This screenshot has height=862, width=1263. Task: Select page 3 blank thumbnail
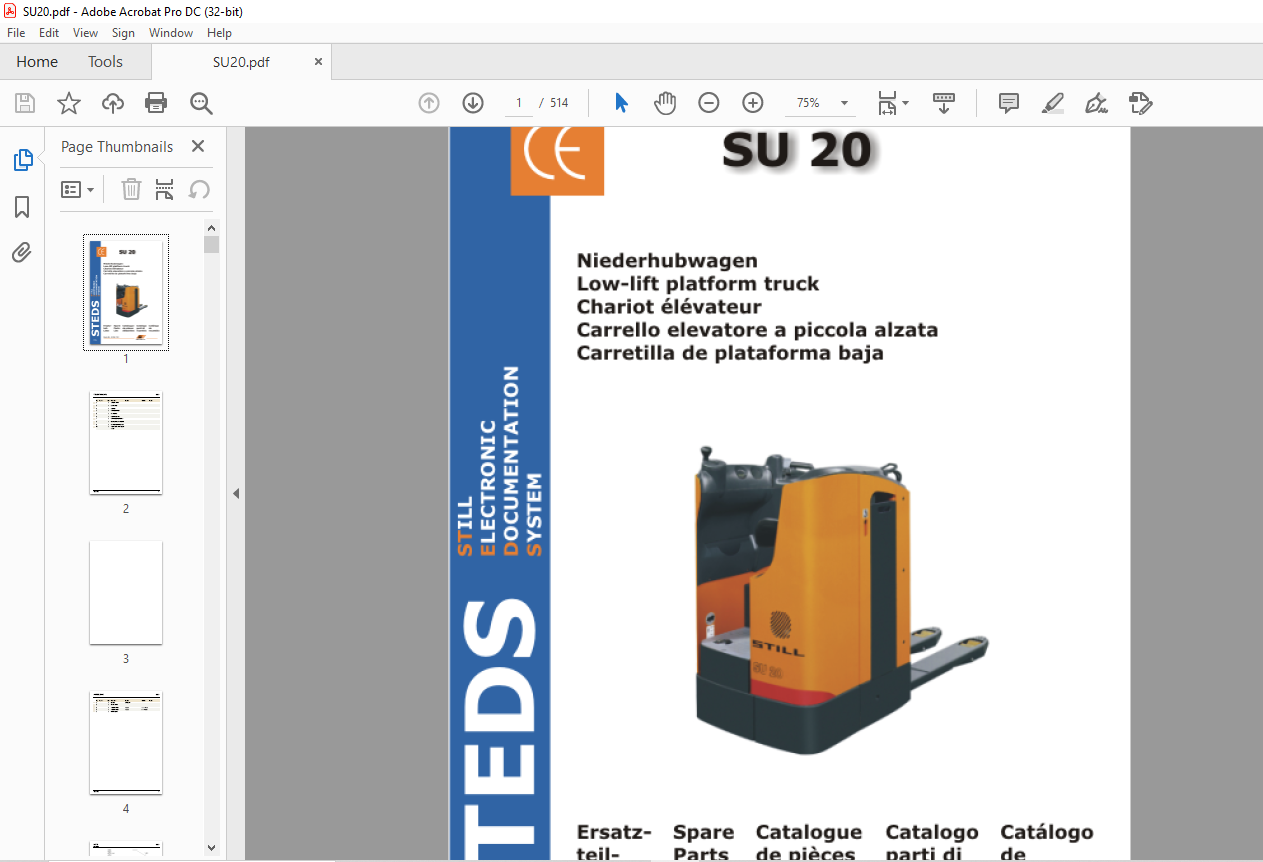click(126, 593)
